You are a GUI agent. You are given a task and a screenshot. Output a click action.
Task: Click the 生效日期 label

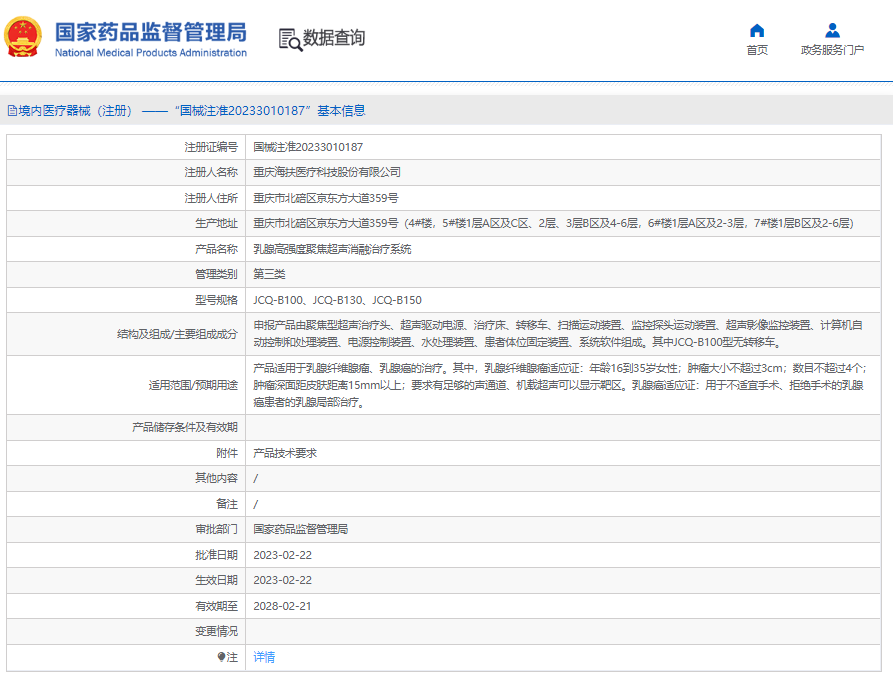(216, 580)
